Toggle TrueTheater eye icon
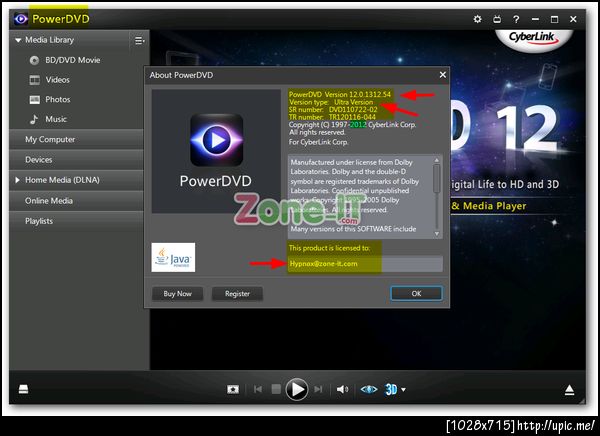 pos(369,389)
